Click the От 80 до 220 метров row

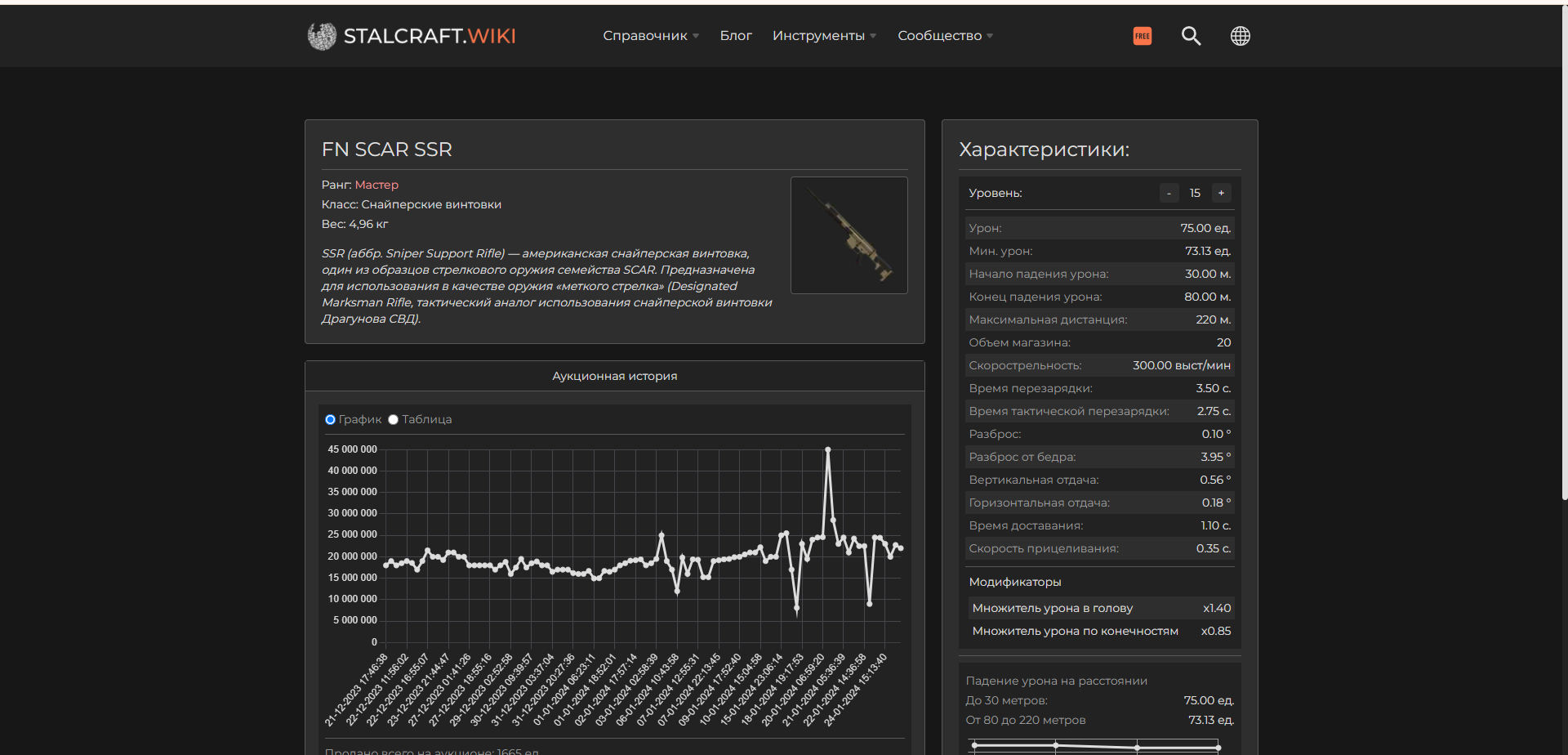point(1099,720)
